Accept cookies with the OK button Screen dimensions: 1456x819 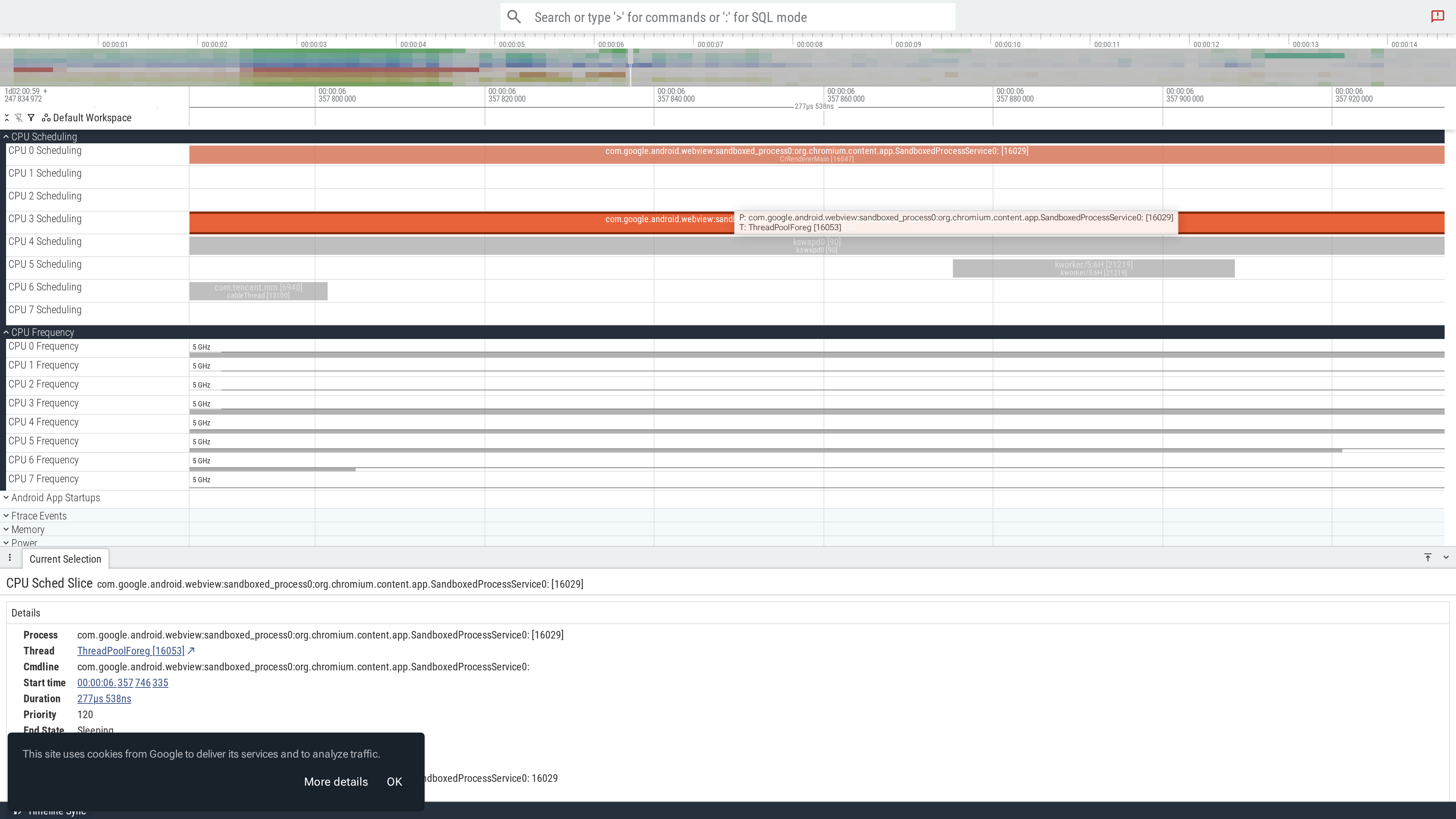tap(394, 782)
